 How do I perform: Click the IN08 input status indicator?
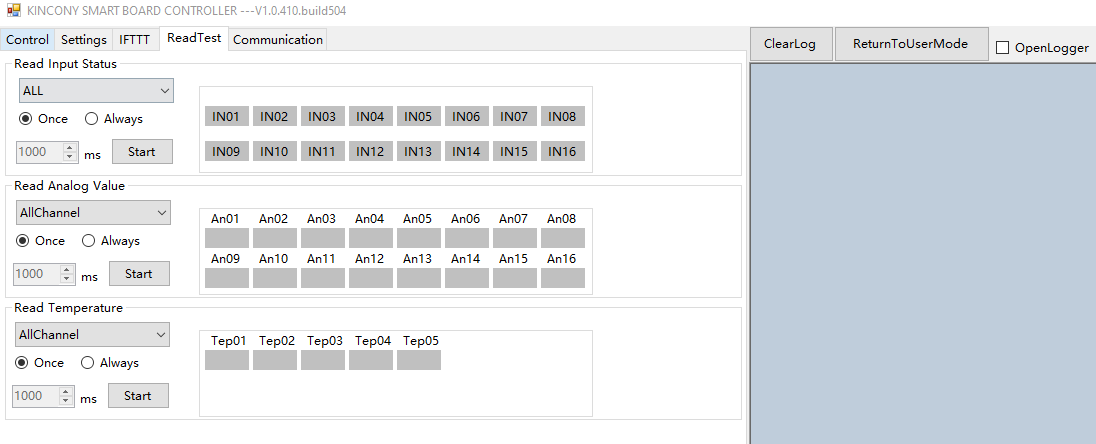562,117
